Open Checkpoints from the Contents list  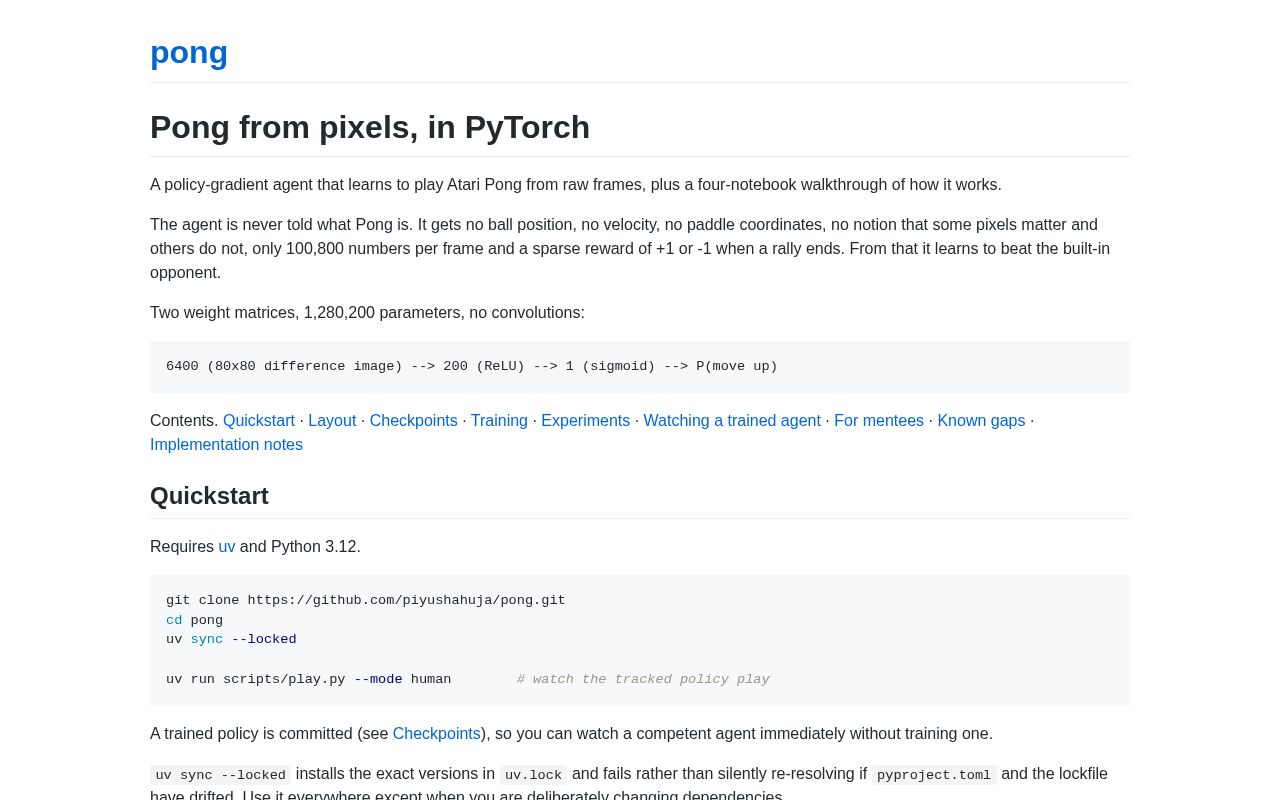413,421
